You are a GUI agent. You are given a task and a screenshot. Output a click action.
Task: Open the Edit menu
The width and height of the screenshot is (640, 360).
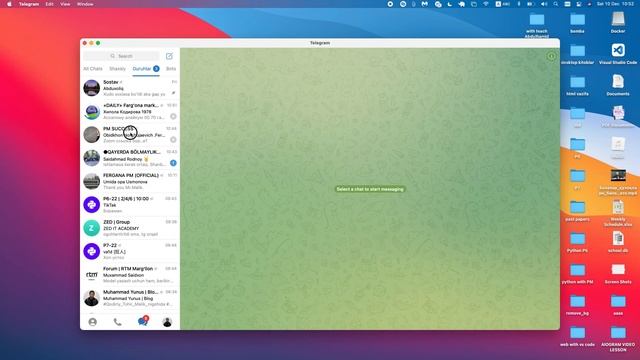tap(49, 4)
